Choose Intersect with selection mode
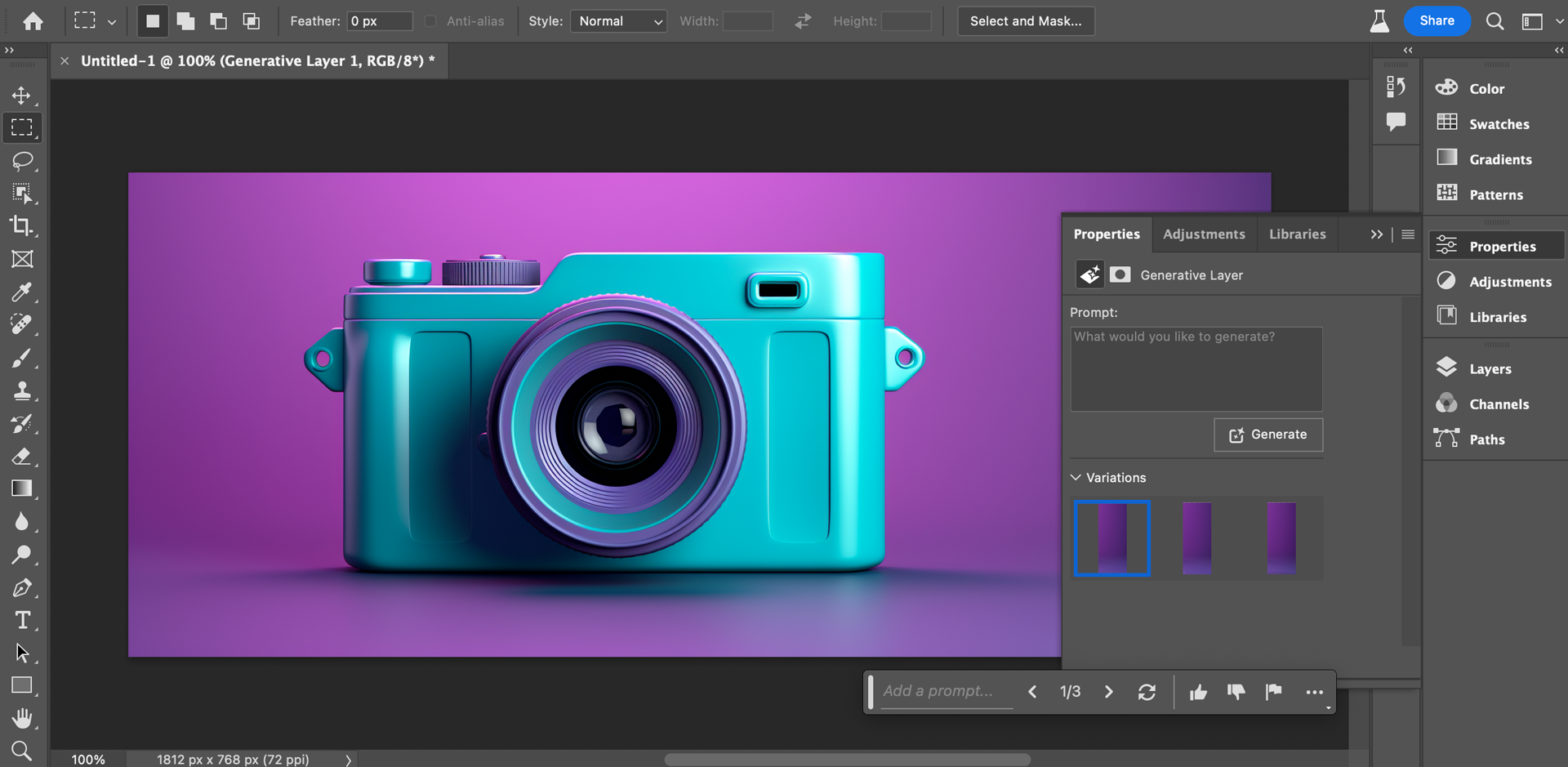The height and width of the screenshot is (767, 1568). coord(252,21)
